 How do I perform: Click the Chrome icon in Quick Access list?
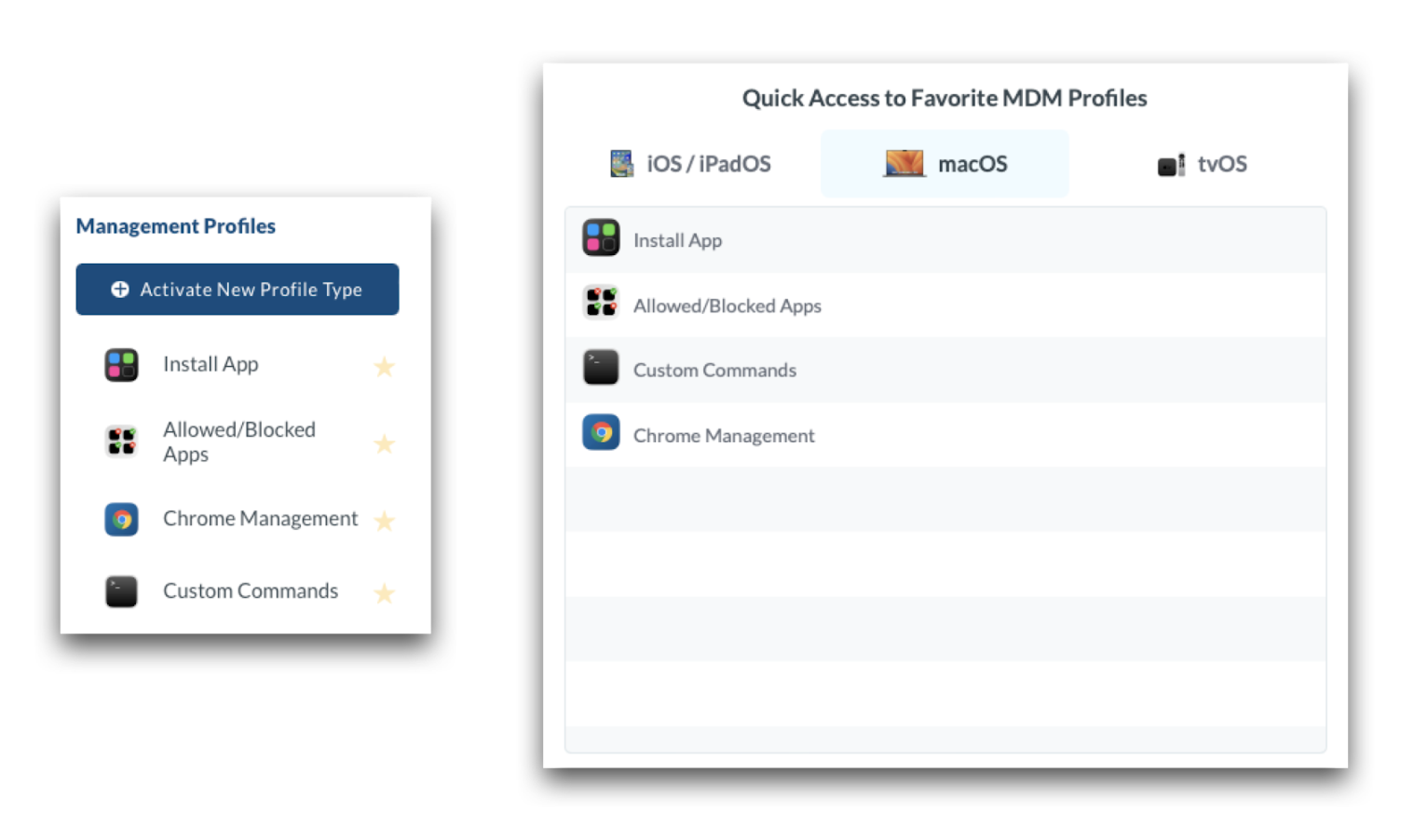coord(601,433)
